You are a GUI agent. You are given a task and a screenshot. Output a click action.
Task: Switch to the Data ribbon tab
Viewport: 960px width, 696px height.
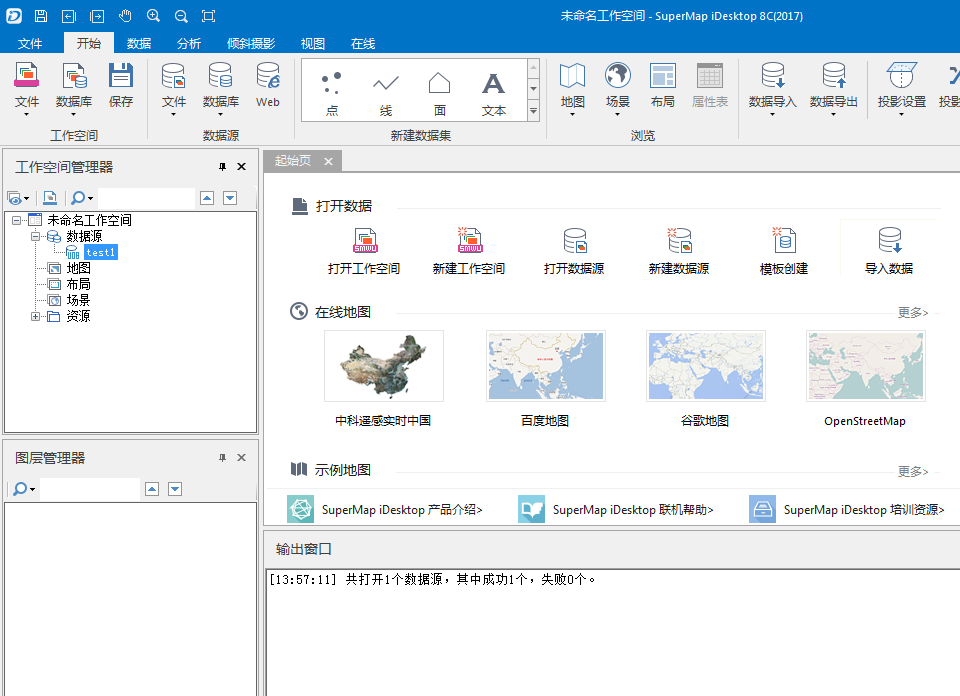(x=139, y=43)
